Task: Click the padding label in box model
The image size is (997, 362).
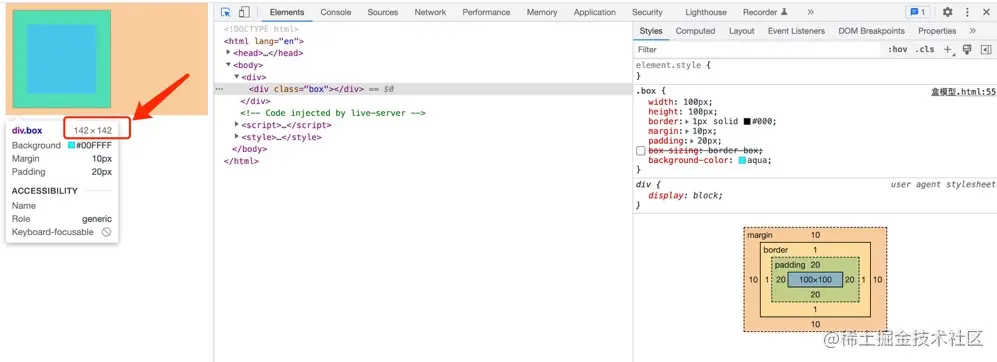Action: pos(790,265)
